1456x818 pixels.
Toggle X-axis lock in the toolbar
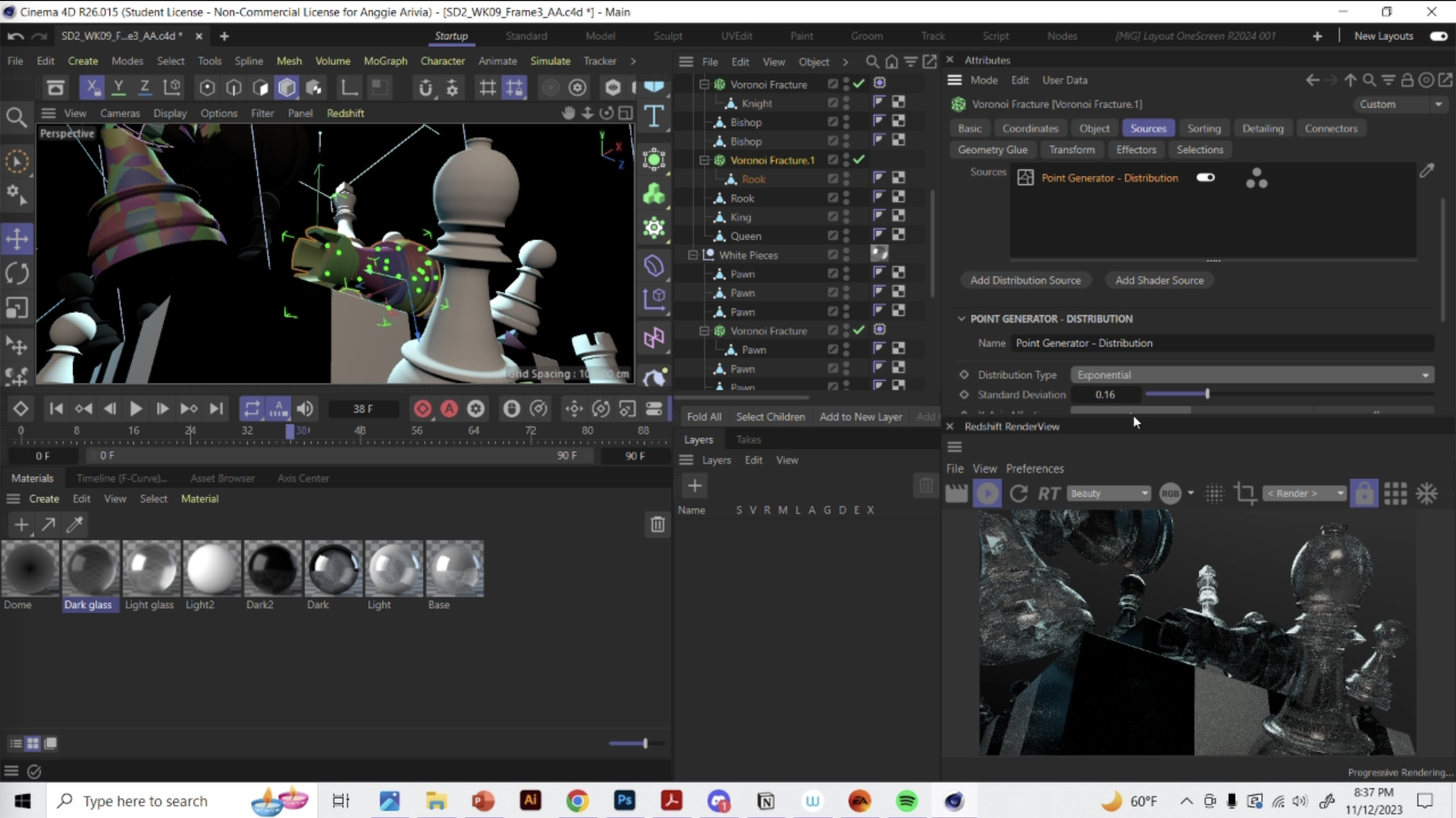point(91,87)
